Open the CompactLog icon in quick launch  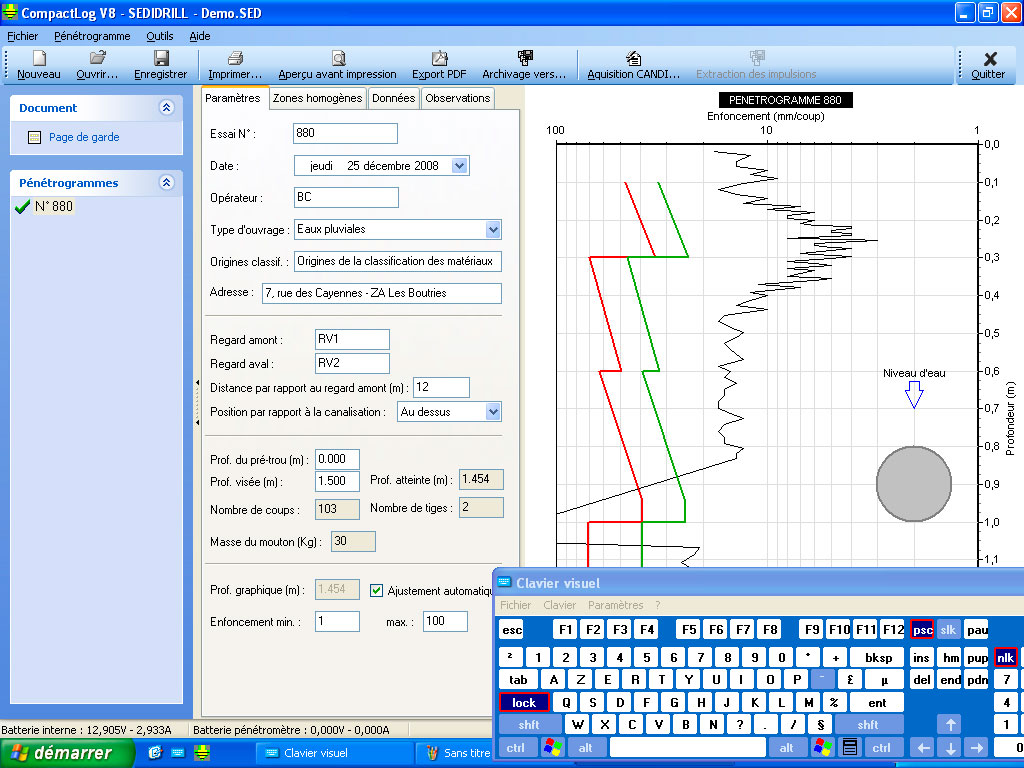[x=202, y=753]
